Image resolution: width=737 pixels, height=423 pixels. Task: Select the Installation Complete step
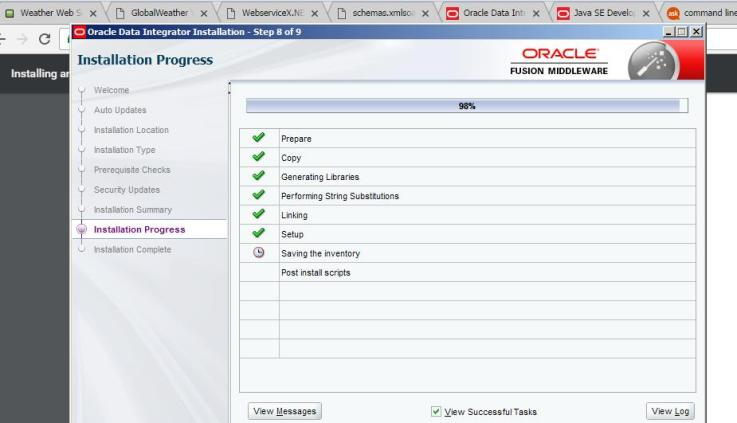click(x=133, y=250)
